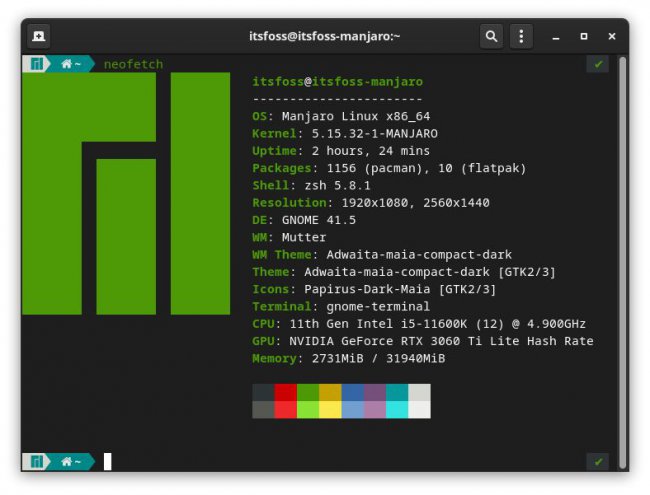Screen dimensions: 650x495
Task: Open the terminal search tool
Action: coord(491,36)
